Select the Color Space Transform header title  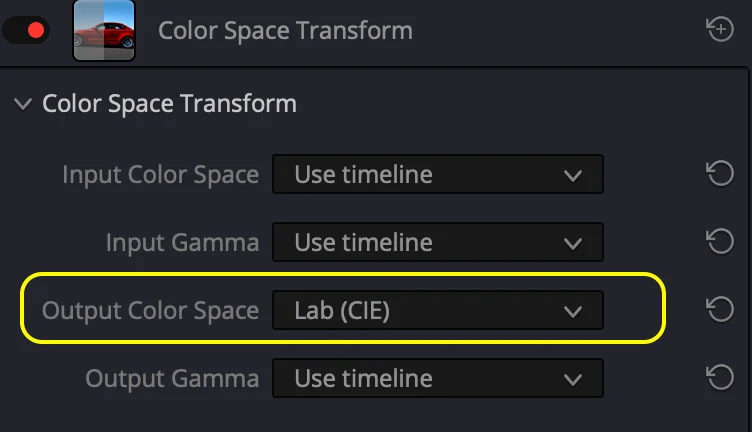pyautogui.click(x=285, y=31)
